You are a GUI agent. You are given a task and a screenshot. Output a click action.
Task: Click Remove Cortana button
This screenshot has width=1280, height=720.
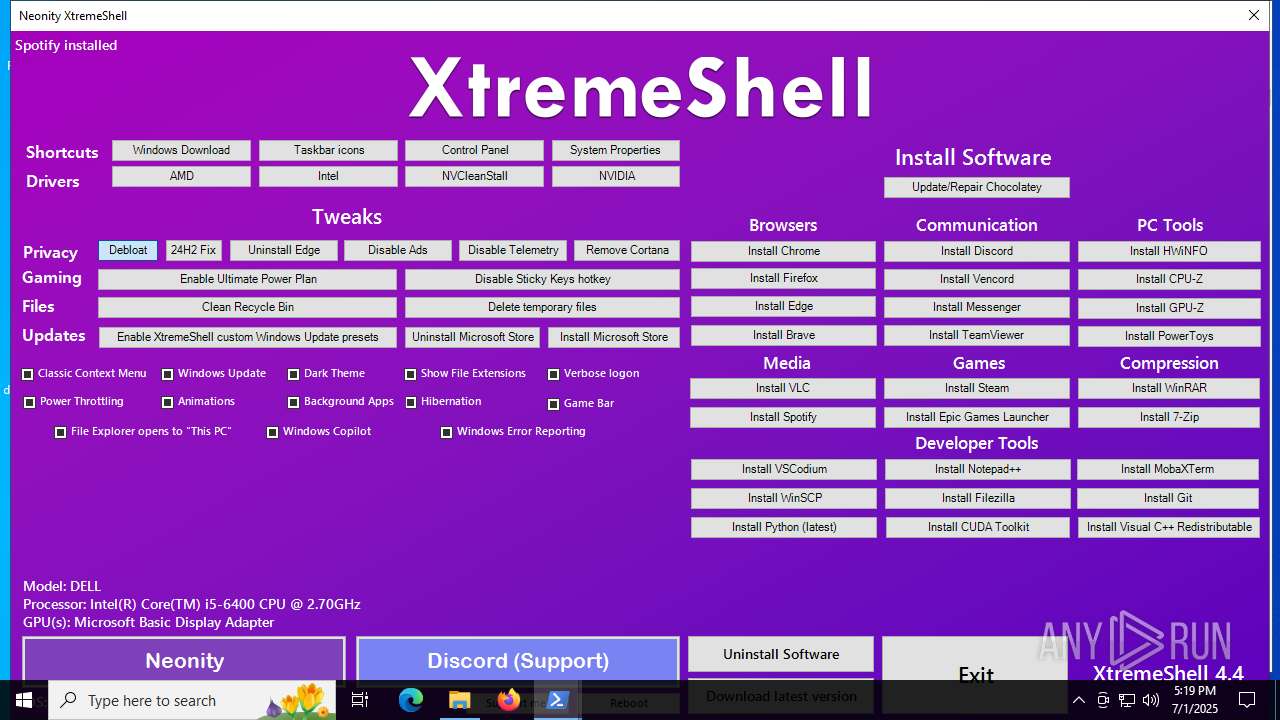[x=627, y=250]
